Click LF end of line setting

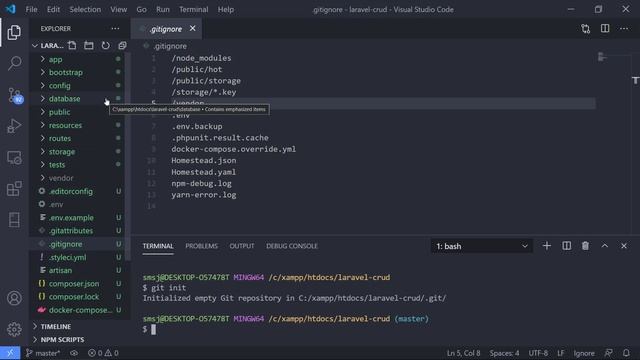coord(561,353)
